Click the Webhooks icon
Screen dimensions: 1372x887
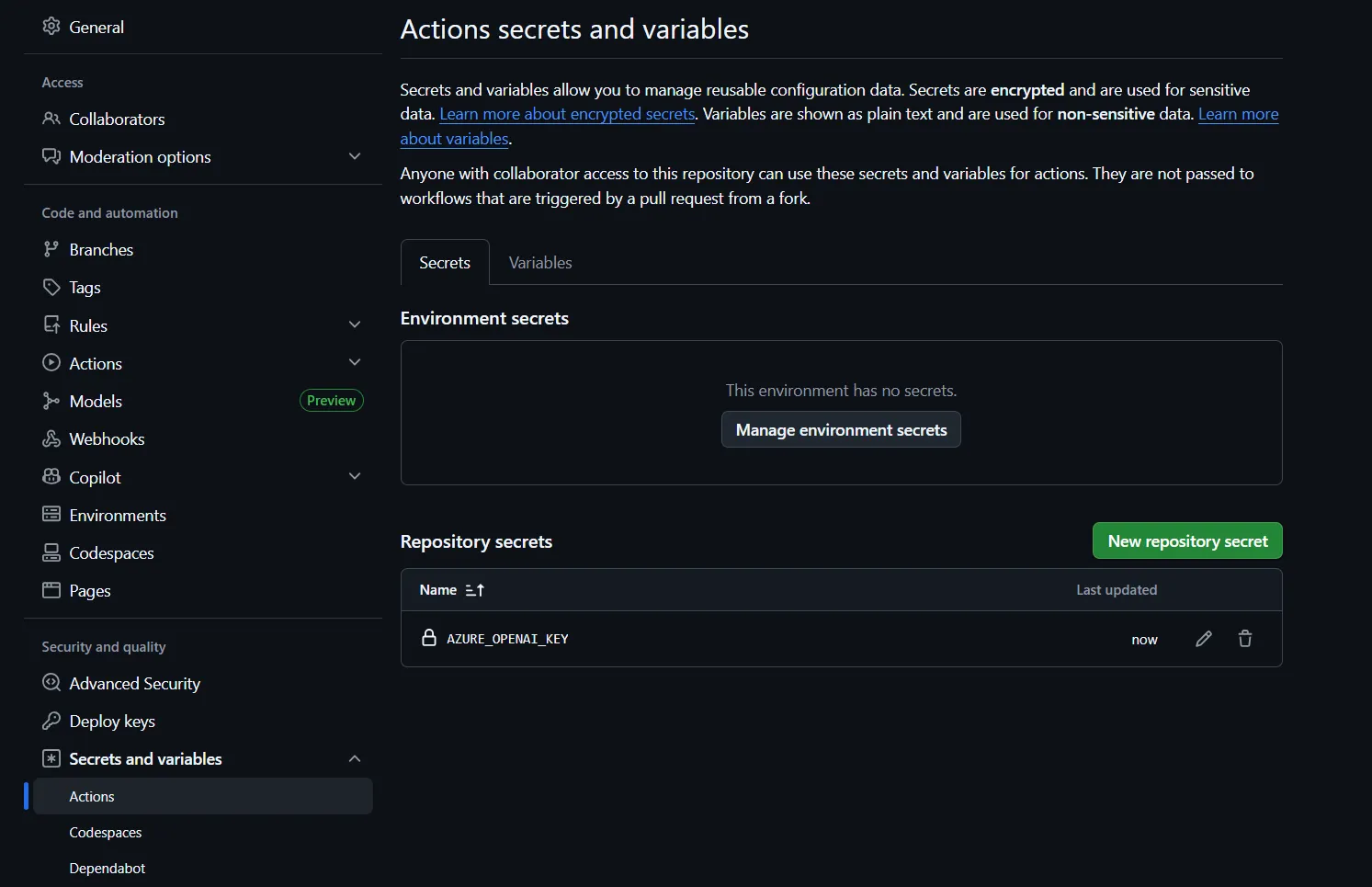tap(51, 438)
